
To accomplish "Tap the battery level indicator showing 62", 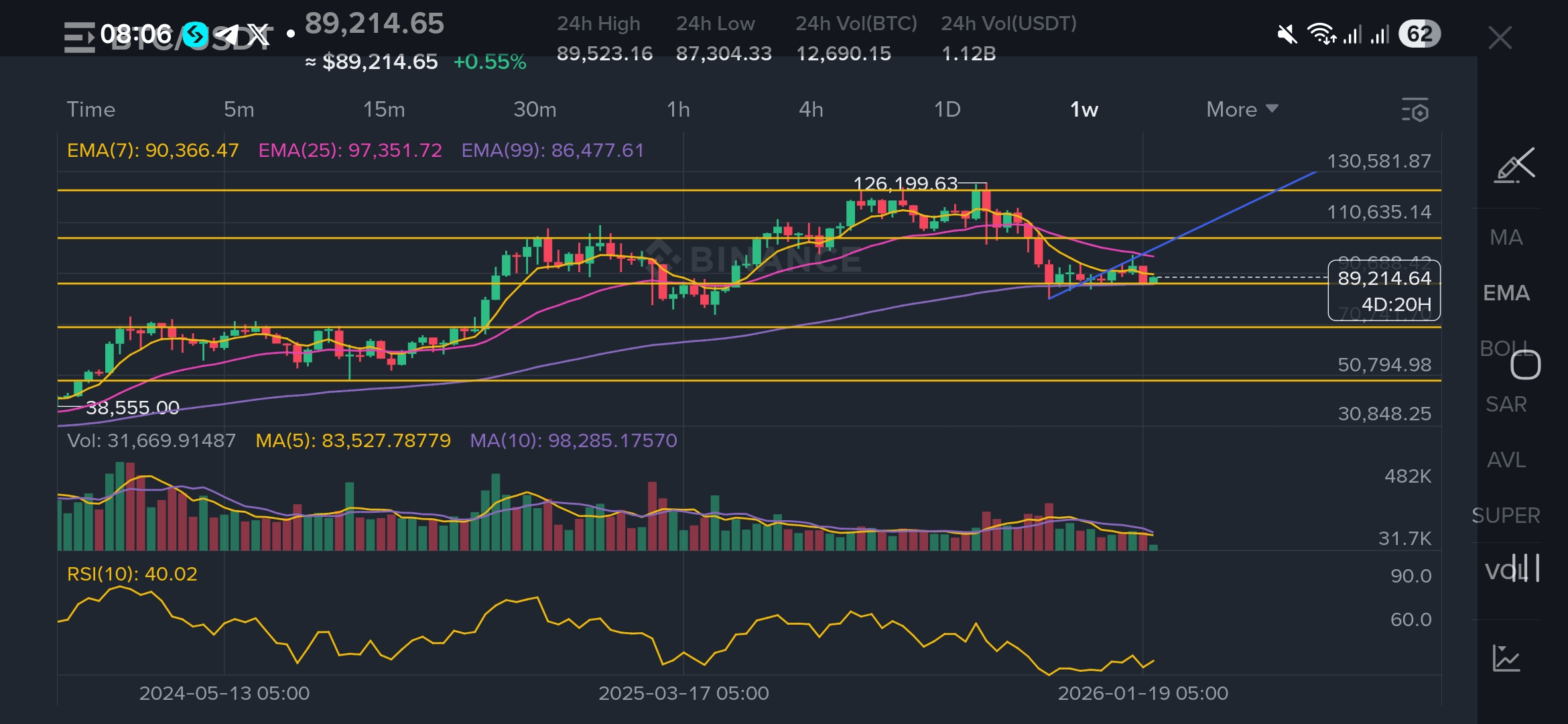I will click(1419, 34).
